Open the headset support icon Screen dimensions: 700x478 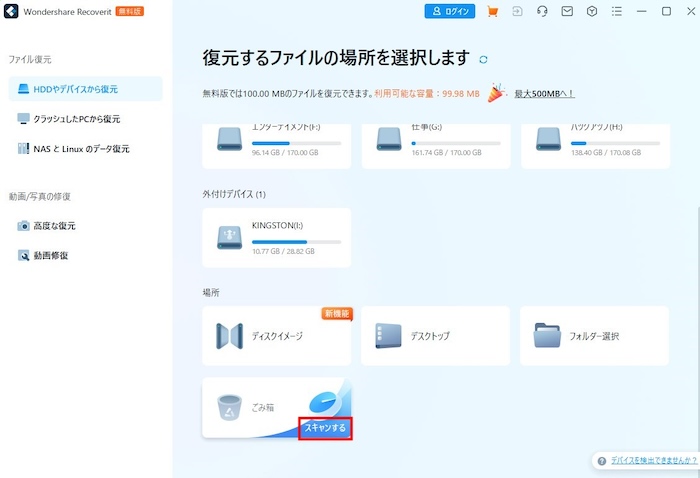(x=542, y=12)
